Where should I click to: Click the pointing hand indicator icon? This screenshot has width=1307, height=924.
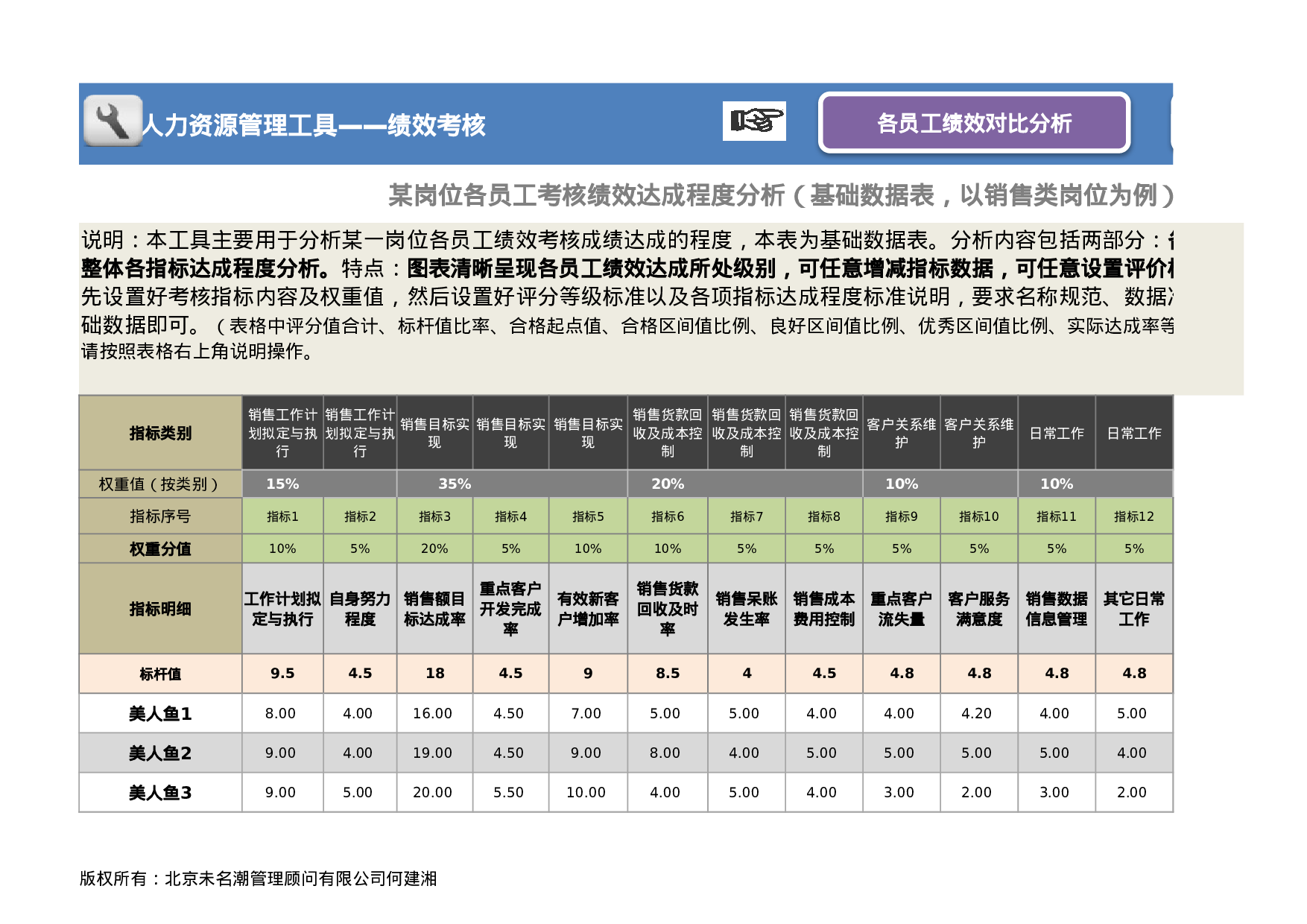point(755,121)
